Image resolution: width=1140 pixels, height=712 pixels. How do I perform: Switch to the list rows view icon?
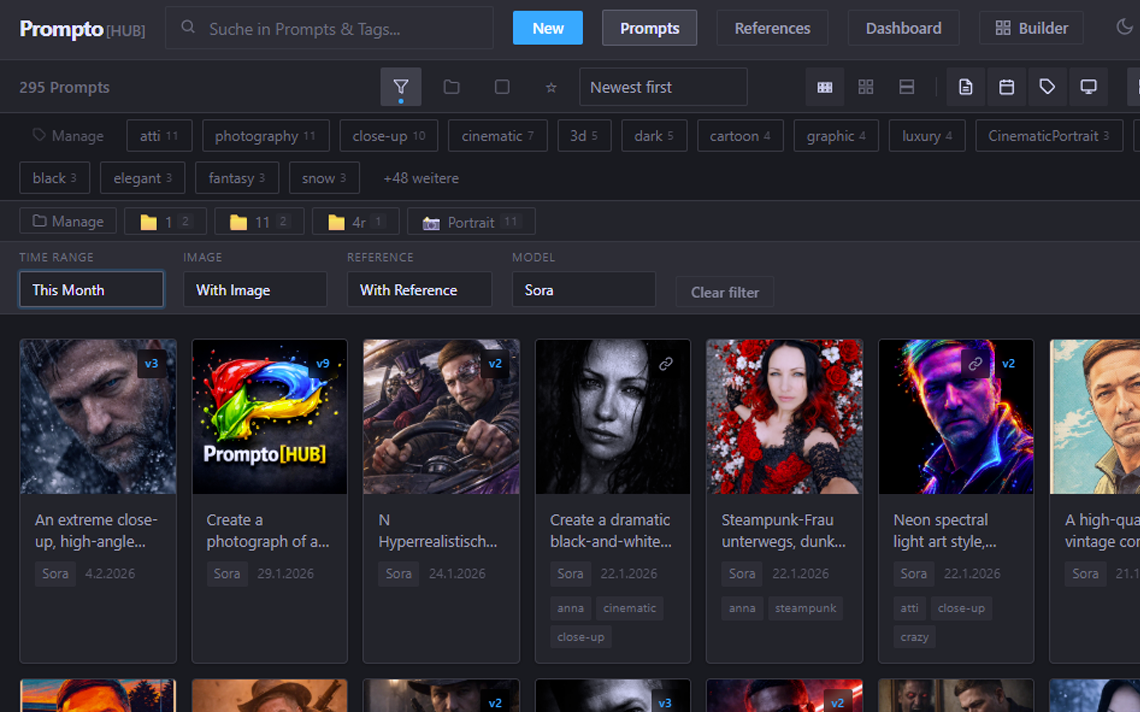[x=907, y=87]
